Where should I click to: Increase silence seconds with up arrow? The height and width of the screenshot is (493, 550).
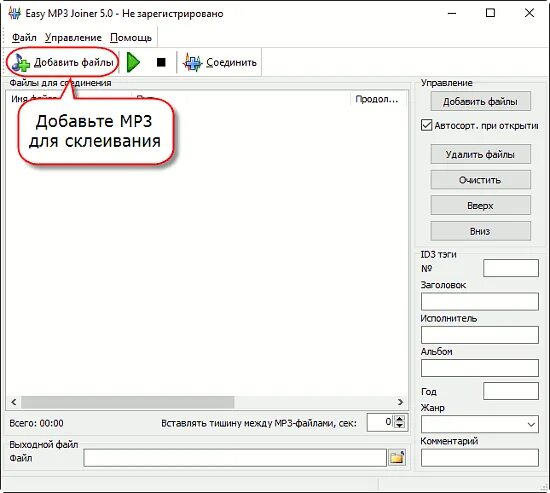[400, 419]
